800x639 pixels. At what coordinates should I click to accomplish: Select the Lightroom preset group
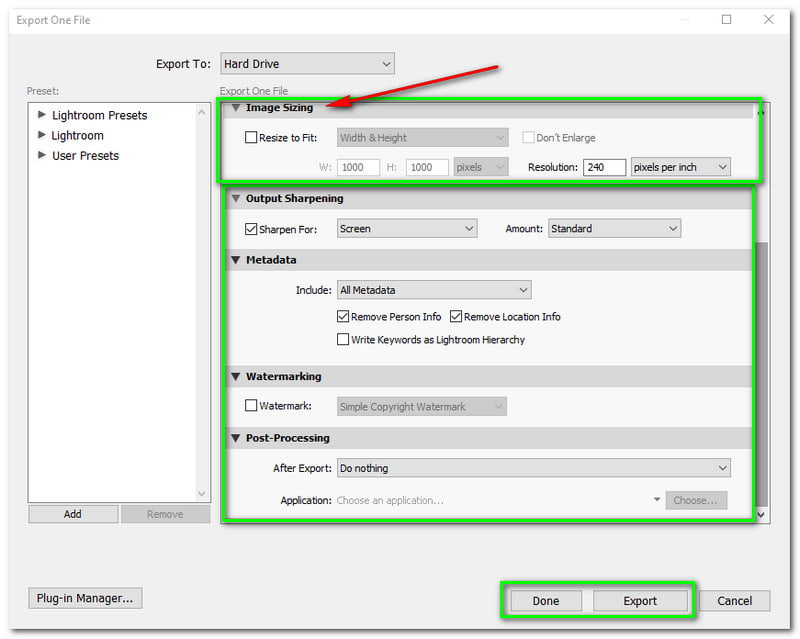point(77,135)
